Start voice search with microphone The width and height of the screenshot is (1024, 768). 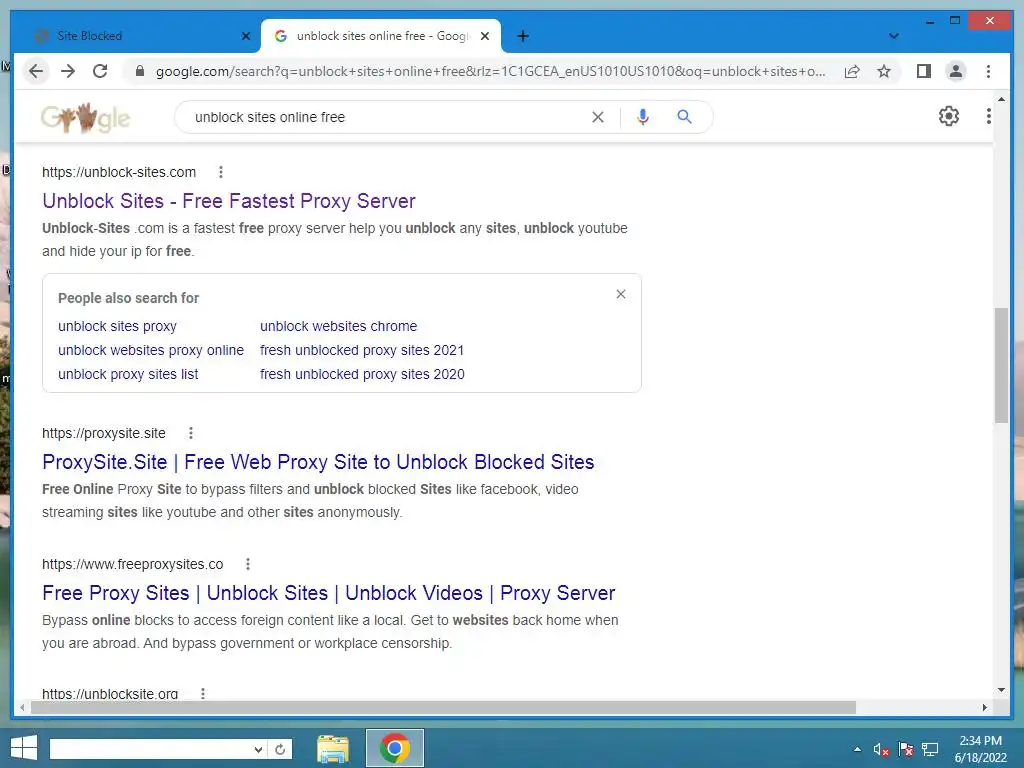coord(643,117)
